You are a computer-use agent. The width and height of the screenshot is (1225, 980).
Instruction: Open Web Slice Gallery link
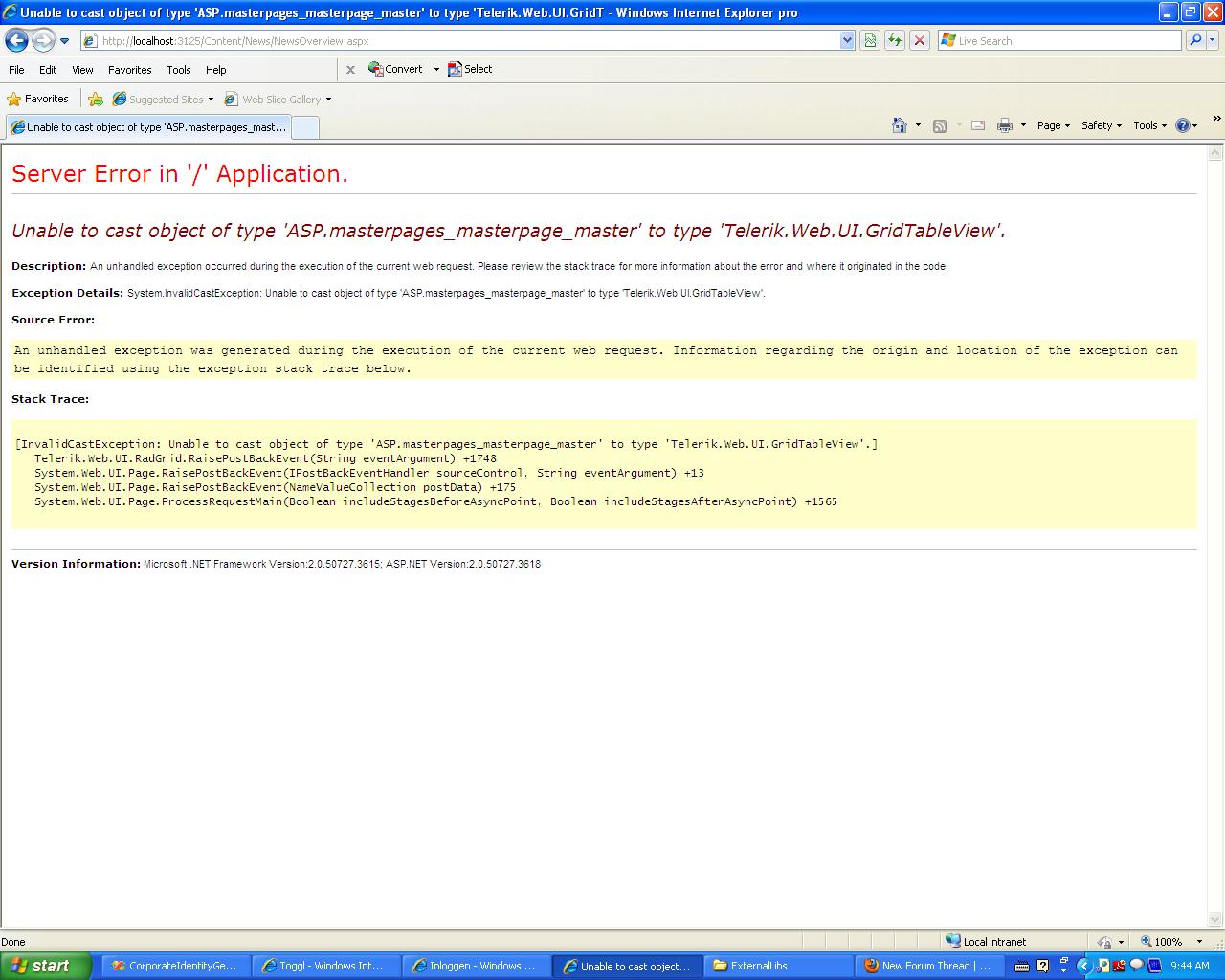click(278, 99)
